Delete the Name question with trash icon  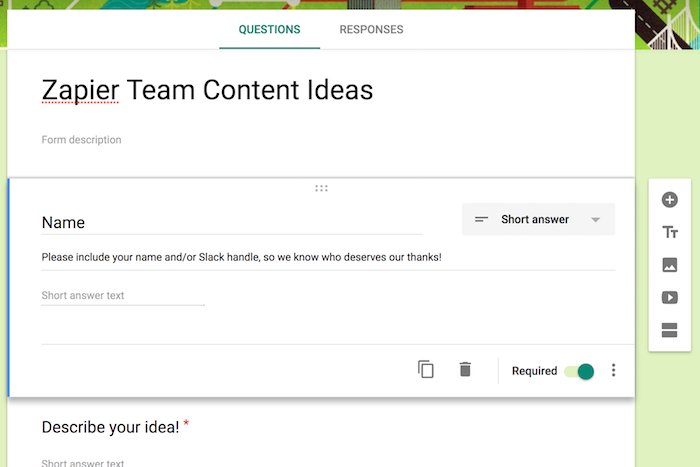pos(465,370)
